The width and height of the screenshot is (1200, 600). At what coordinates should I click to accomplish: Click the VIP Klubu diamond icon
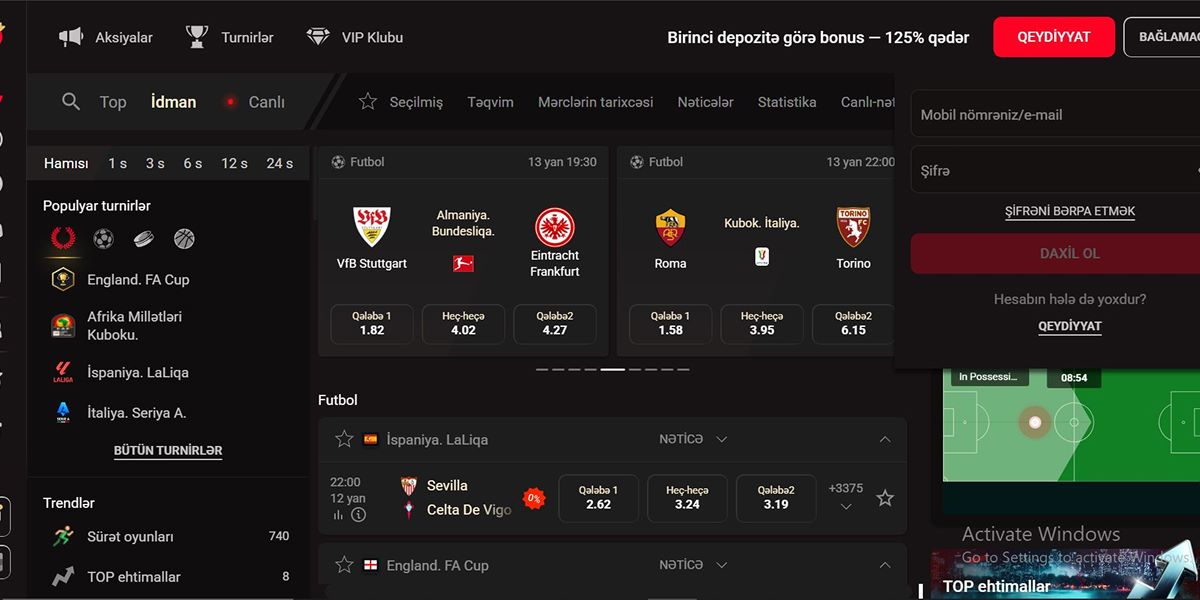pyautogui.click(x=318, y=37)
